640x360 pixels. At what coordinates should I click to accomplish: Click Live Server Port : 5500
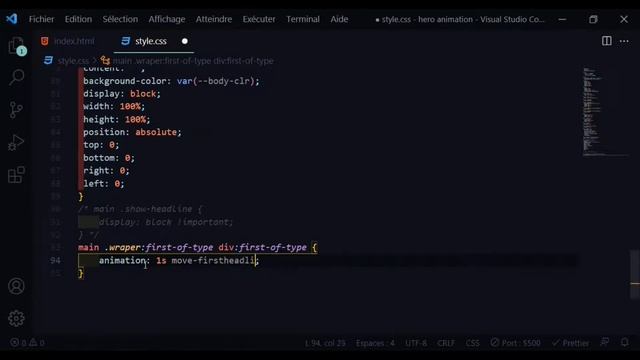(x=516, y=343)
